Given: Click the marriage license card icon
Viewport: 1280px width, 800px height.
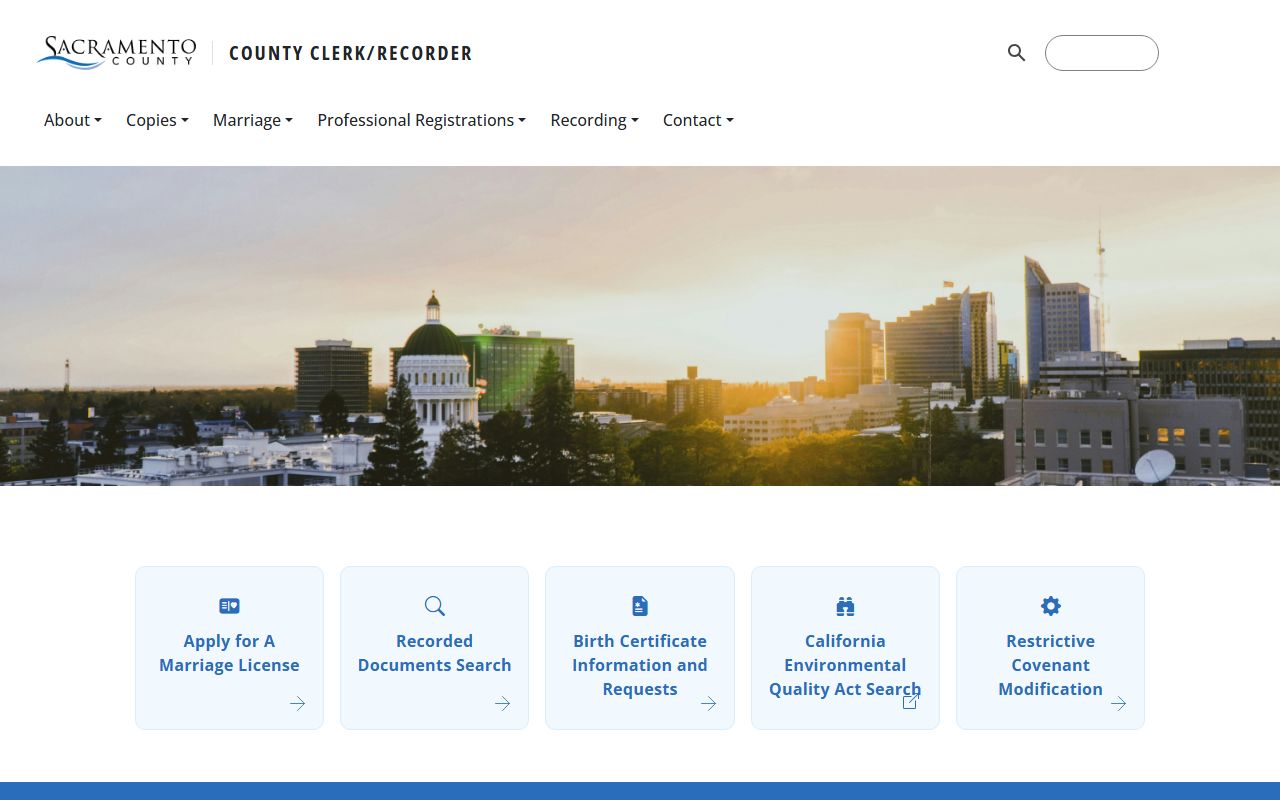Looking at the screenshot, I should click(x=229, y=606).
